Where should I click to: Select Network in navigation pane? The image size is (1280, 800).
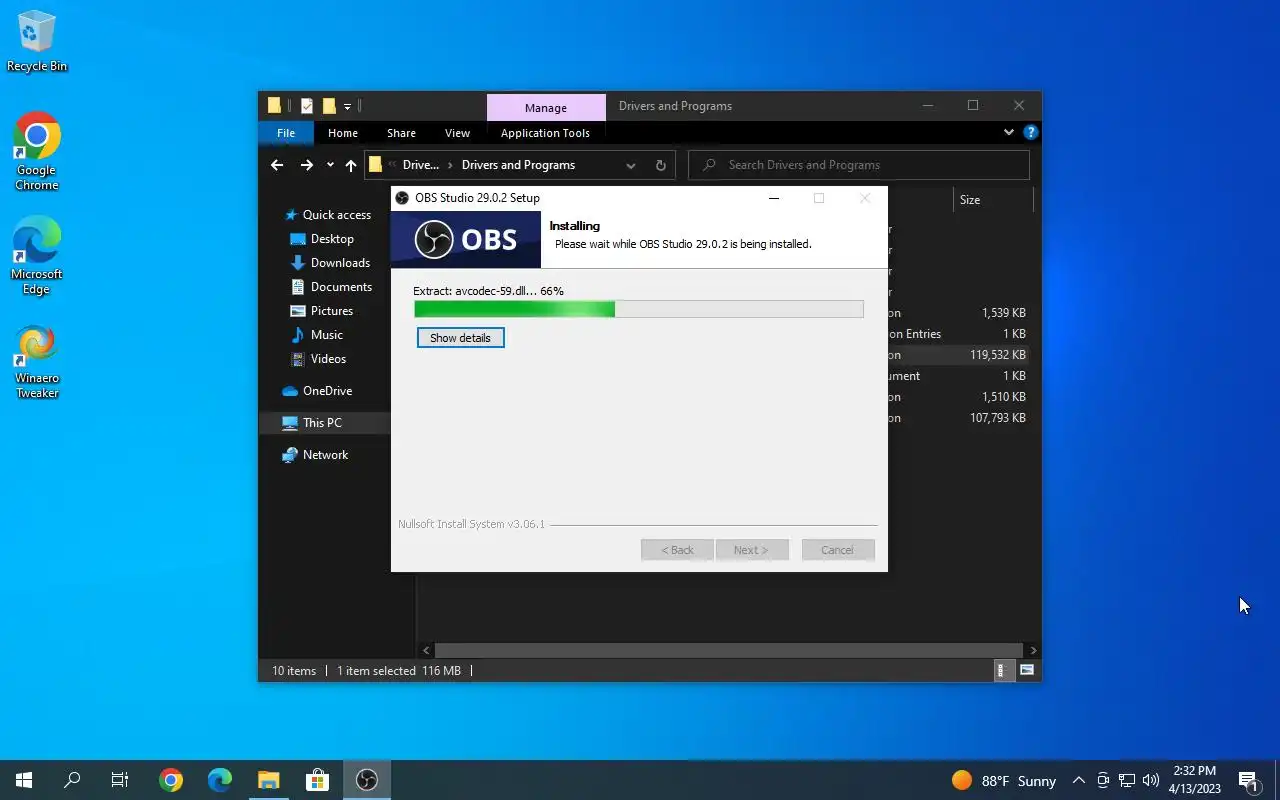315,455
